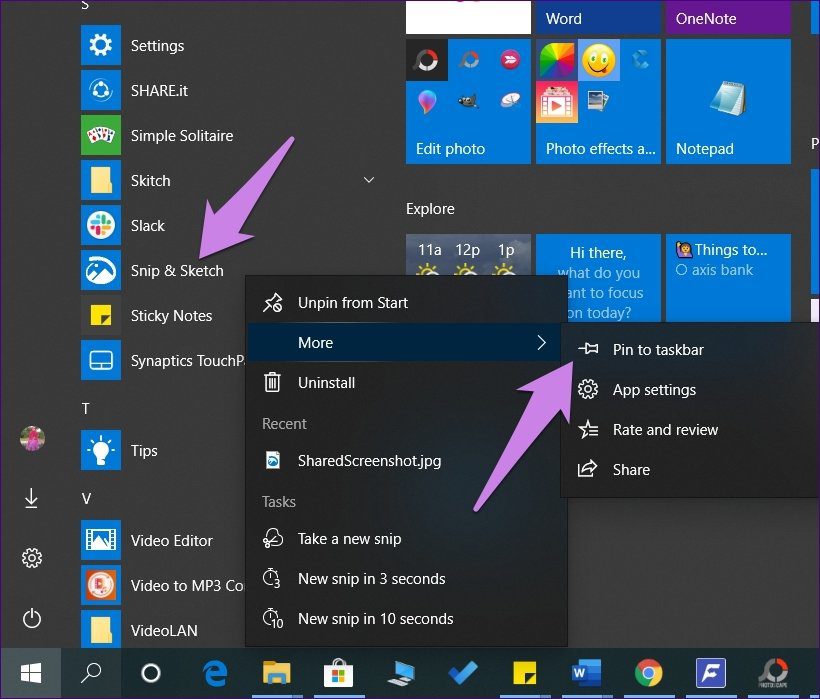
Task: Open the Downloads icon in Start sidebar
Action: click(31, 498)
